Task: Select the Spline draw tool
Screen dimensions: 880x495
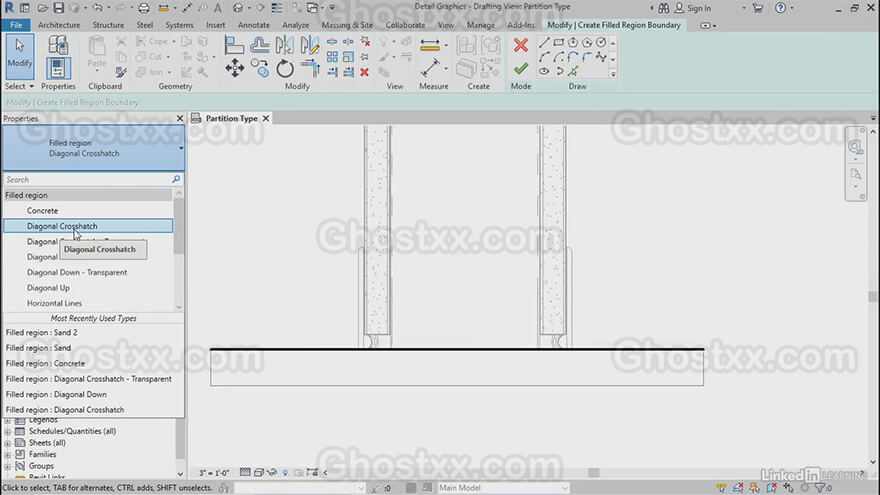Action: point(601,57)
